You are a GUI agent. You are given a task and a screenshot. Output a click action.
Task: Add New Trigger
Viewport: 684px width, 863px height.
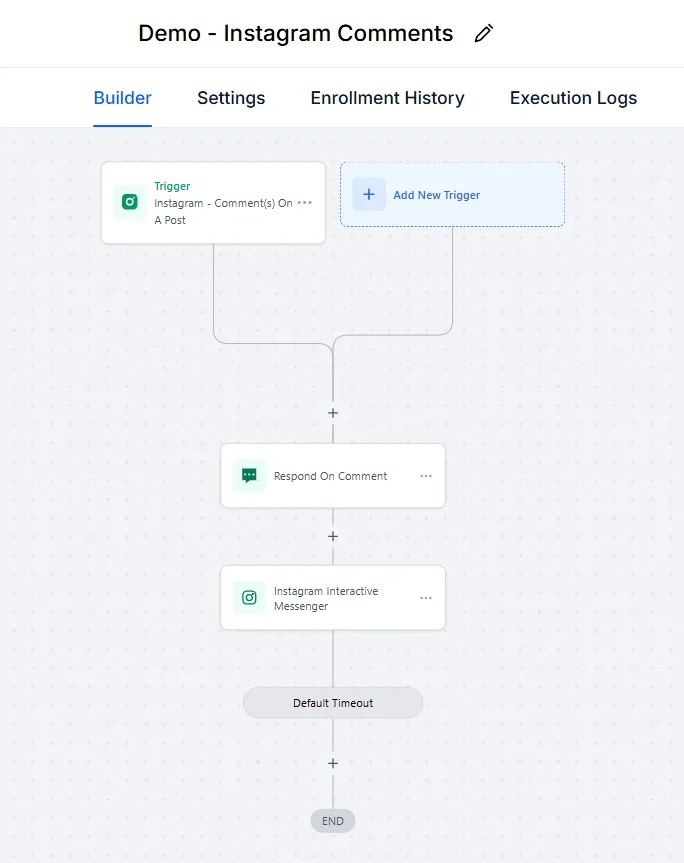pos(452,194)
